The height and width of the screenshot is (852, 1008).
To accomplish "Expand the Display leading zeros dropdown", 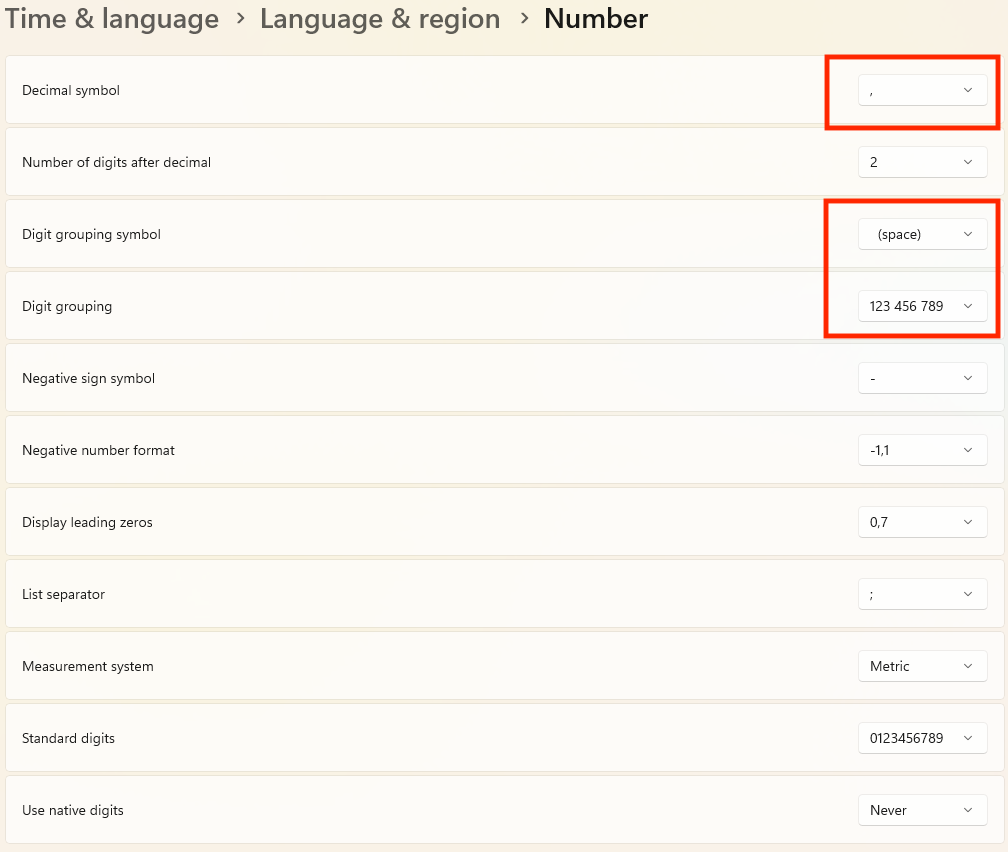I will point(922,522).
